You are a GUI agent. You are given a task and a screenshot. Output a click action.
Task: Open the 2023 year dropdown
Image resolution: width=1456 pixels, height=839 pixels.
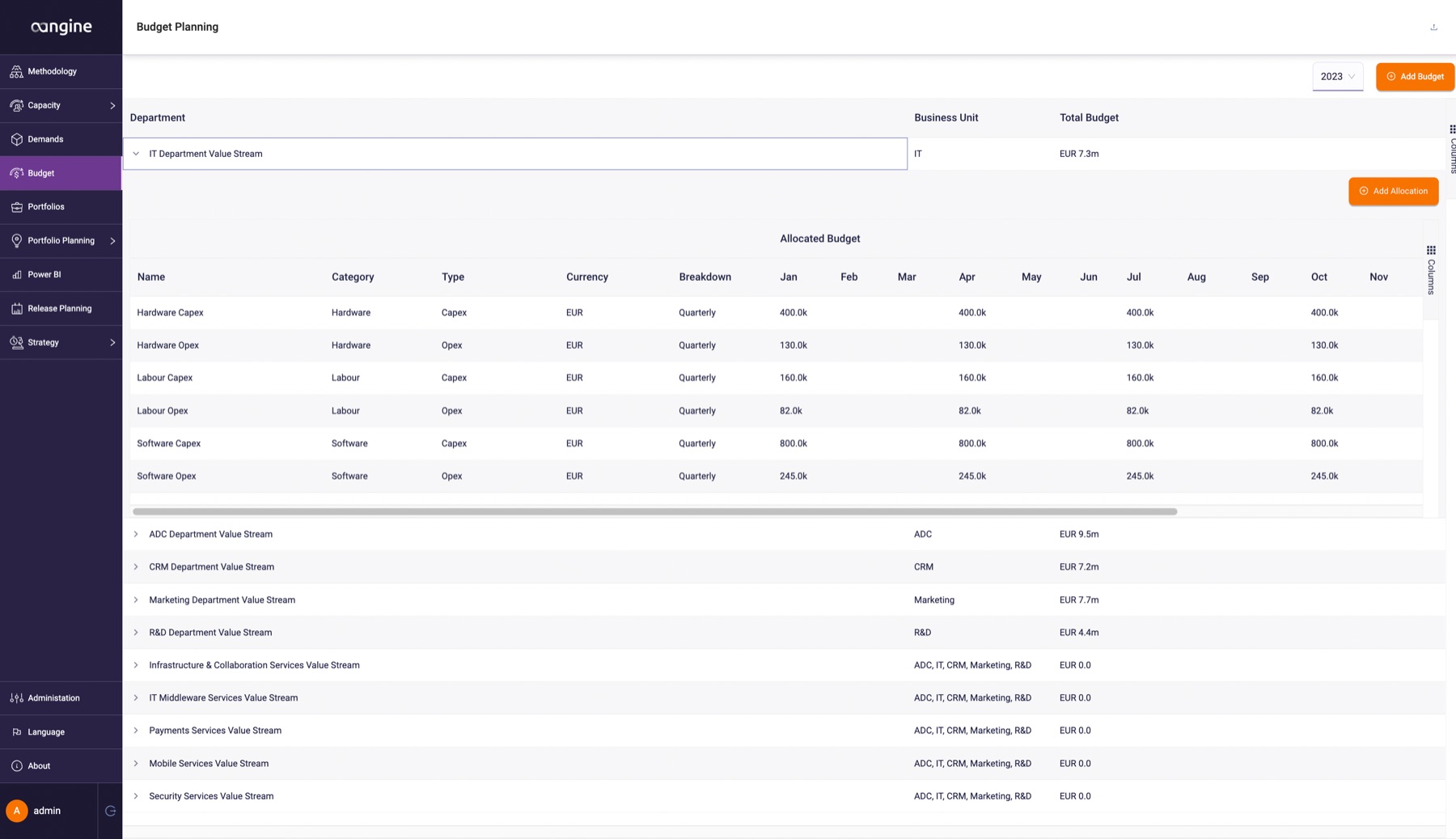point(1337,77)
